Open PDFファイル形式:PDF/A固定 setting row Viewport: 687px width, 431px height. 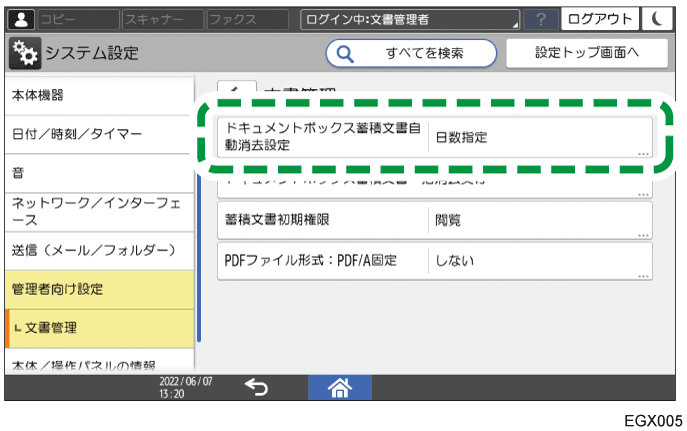click(x=435, y=261)
